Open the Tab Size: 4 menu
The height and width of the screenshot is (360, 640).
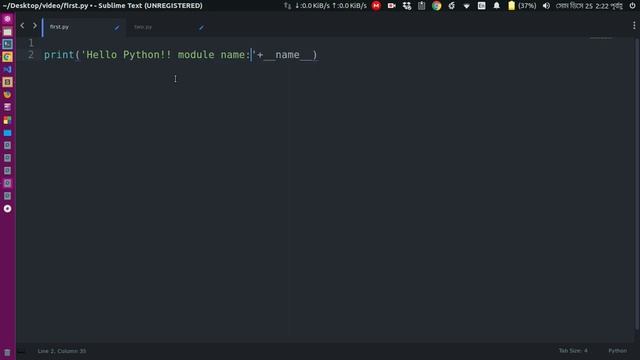pos(573,351)
